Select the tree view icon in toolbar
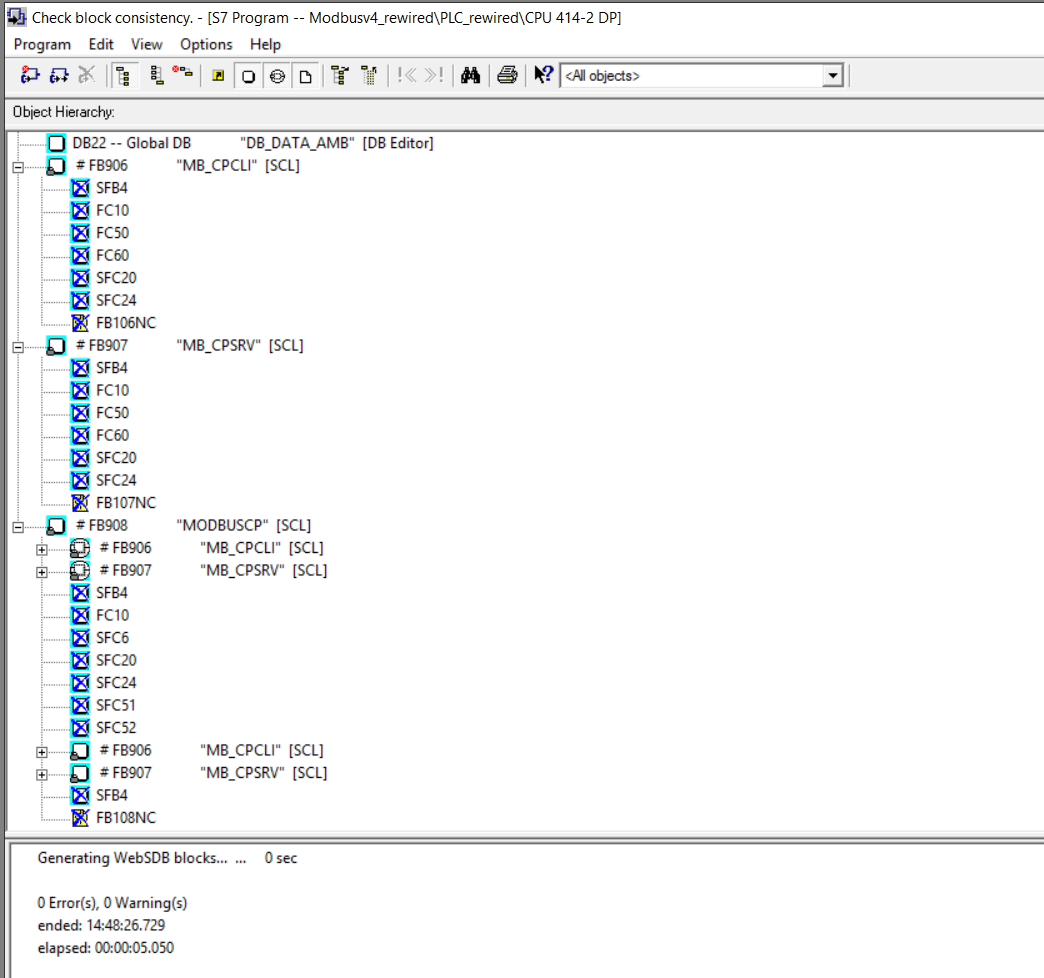This screenshot has width=1044, height=978. click(124, 76)
